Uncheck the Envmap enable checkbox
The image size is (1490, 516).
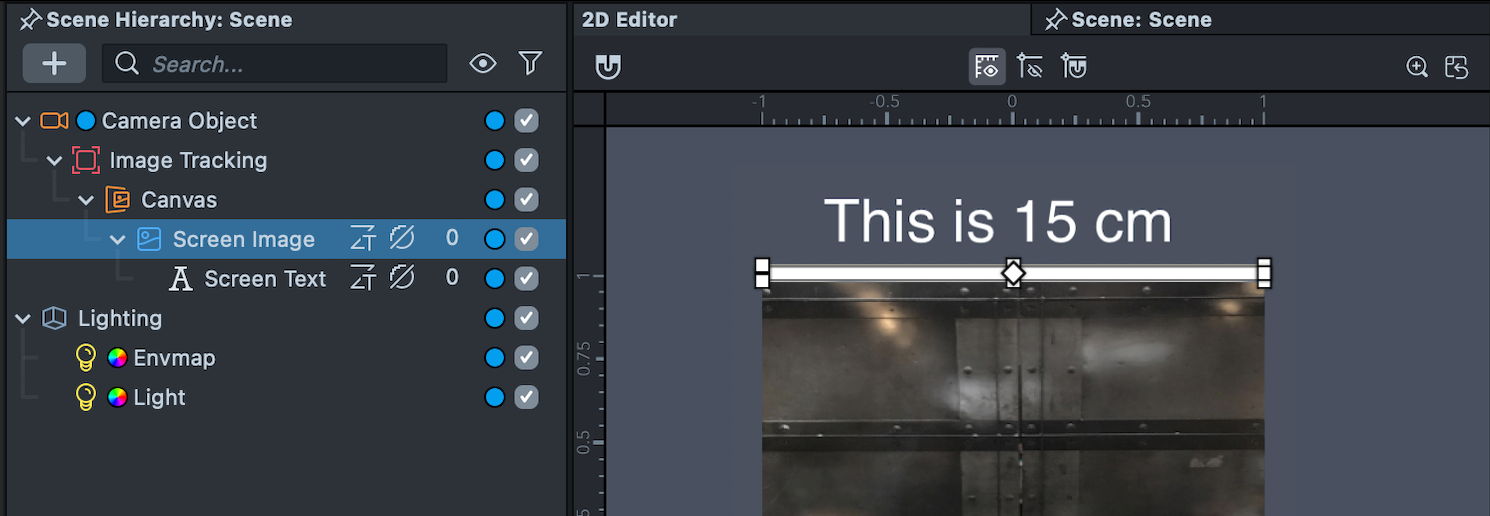tap(527, 358)
